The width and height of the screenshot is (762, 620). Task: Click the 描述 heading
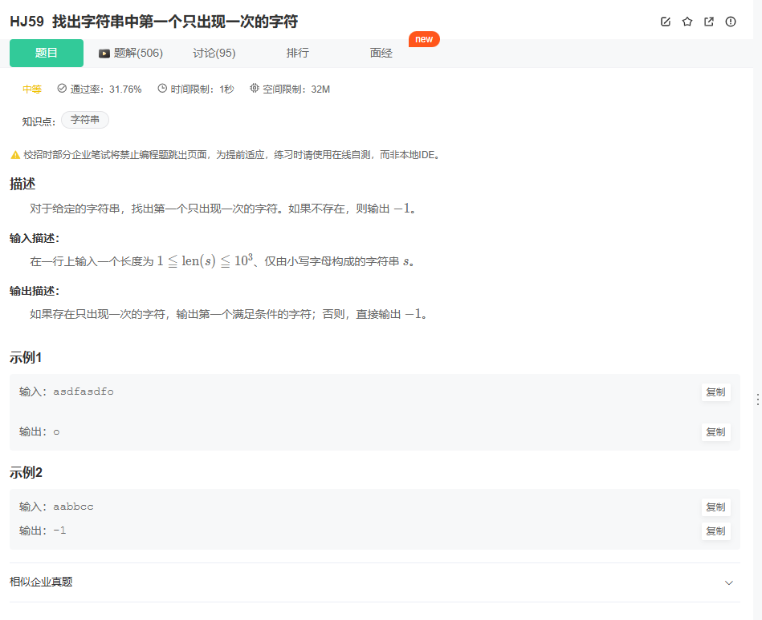(22, 184)
